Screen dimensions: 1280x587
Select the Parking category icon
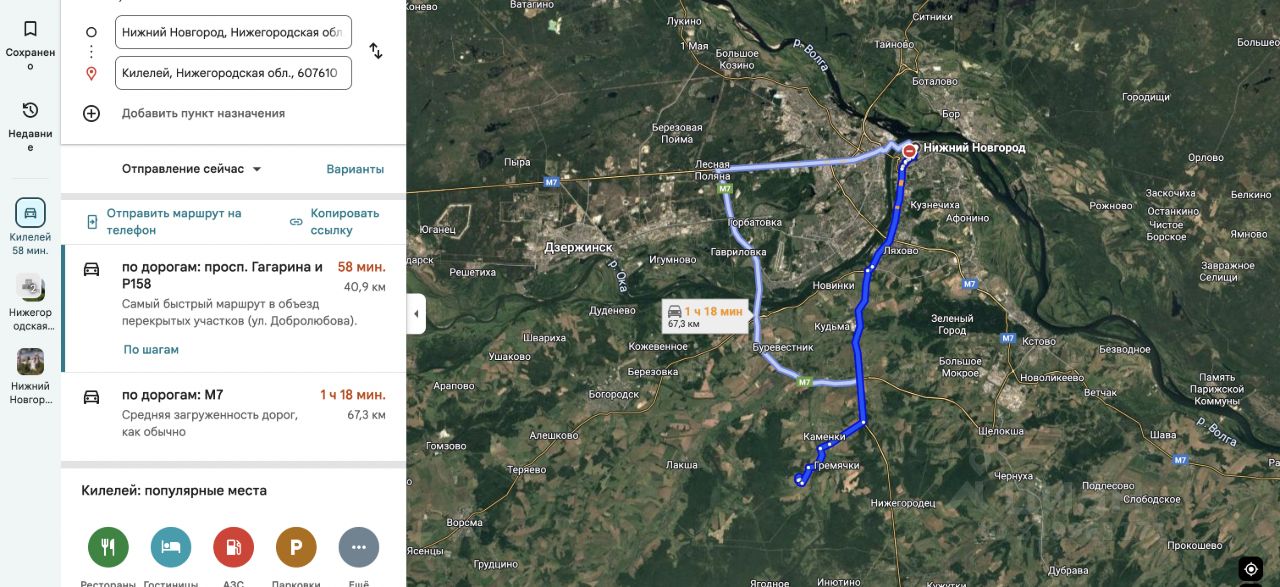click(x=296, y=547)
